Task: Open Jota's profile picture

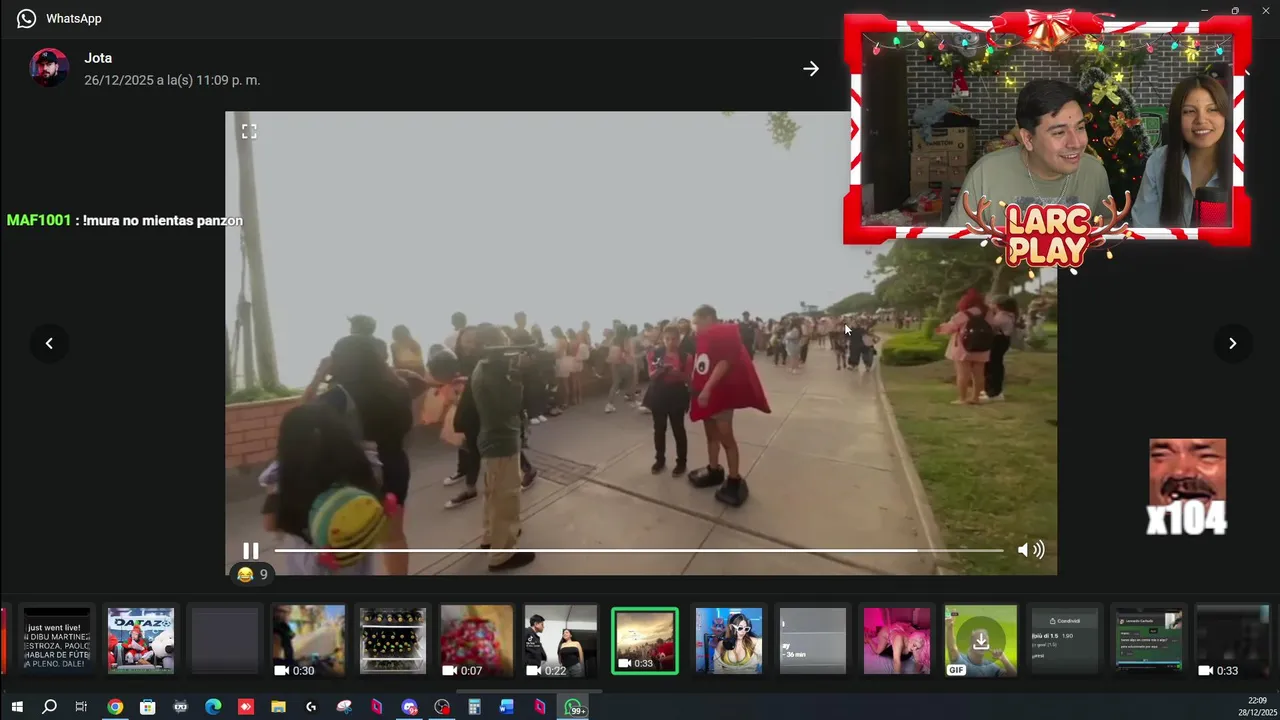Action: click(49, 68)
